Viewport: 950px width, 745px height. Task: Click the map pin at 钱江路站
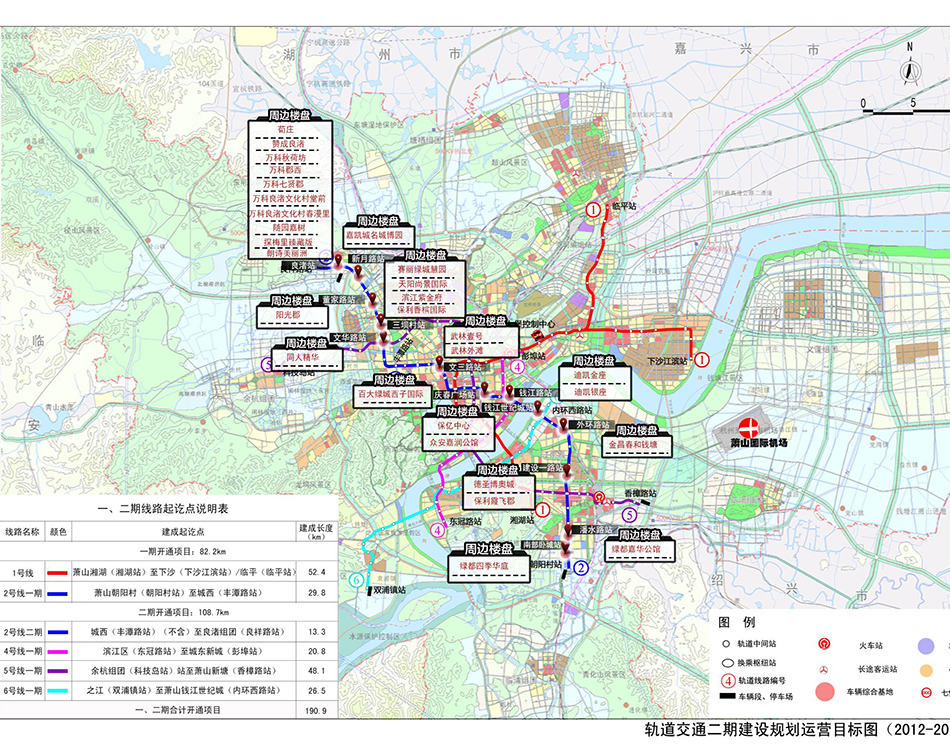(510, 391)
